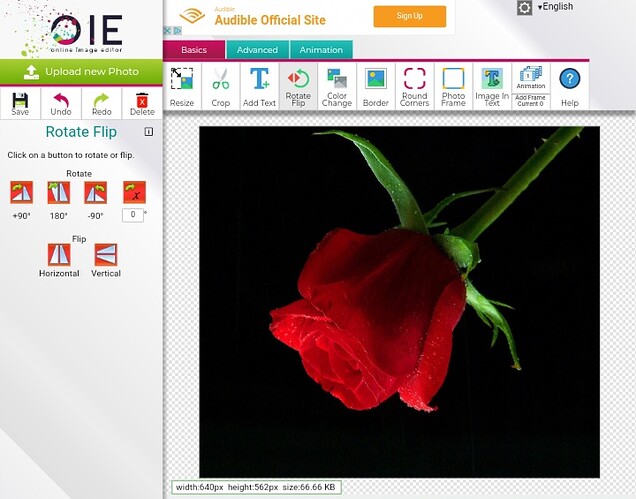
Task: Open the Image In Text tool
Action: pos(492,86)
